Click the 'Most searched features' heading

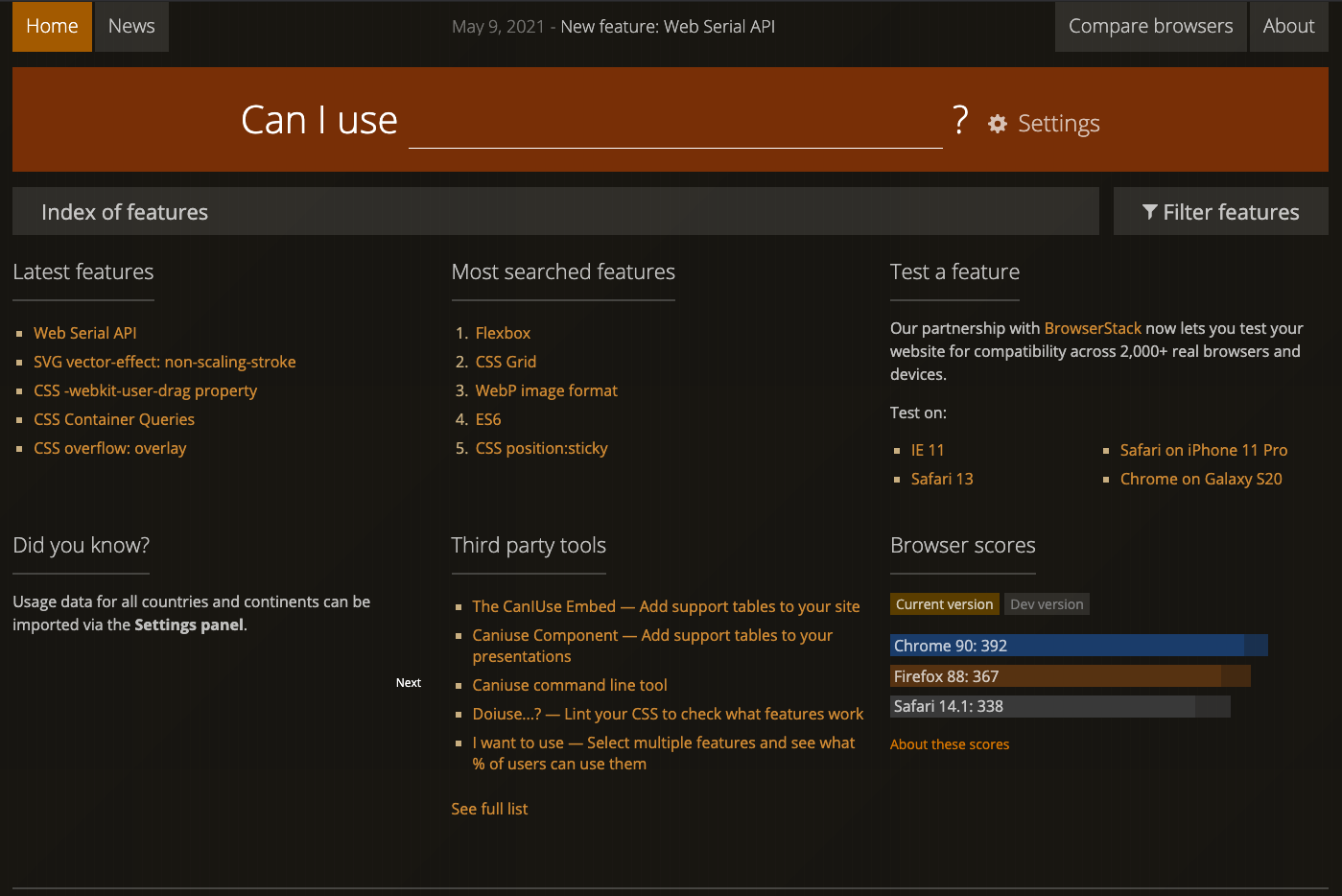click(563, 271)
